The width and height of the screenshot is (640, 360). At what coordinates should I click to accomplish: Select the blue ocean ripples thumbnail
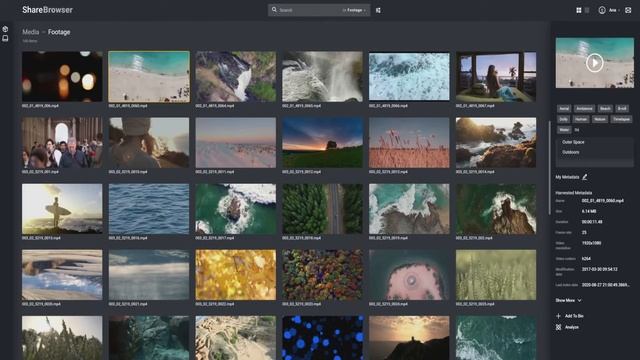(x=149, y=209)
